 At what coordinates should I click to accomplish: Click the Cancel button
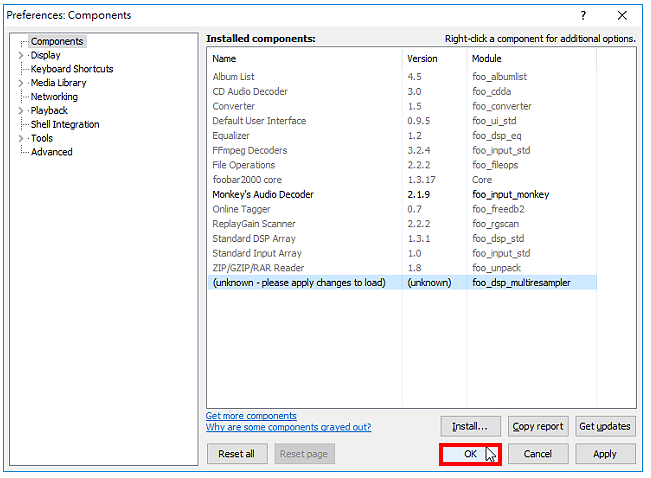click(538, 454)
